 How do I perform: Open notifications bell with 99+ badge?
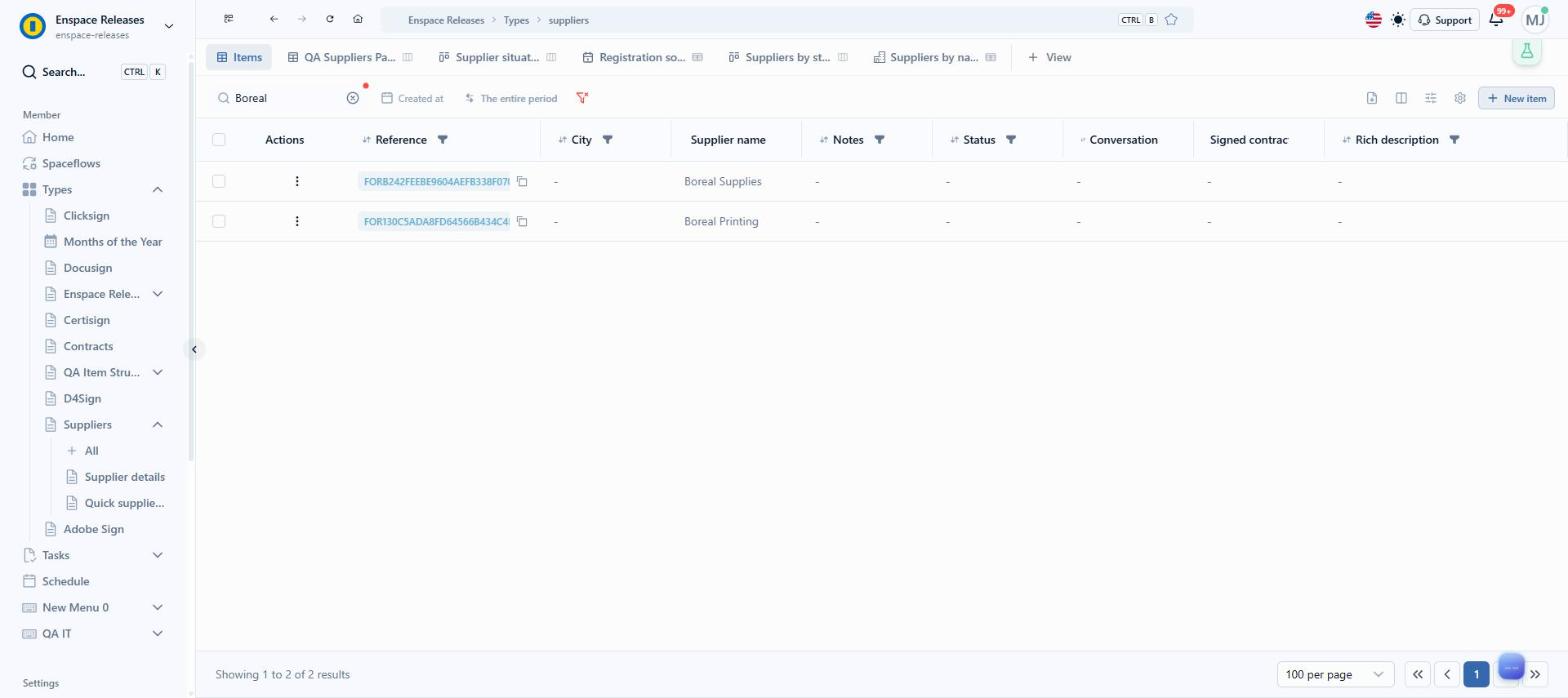coord(1497,19)
